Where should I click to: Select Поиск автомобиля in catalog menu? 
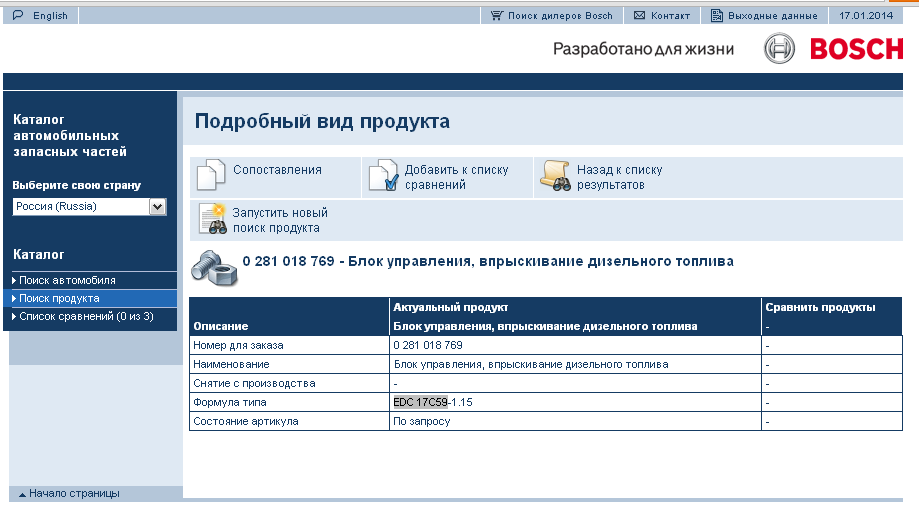point(67,280)
